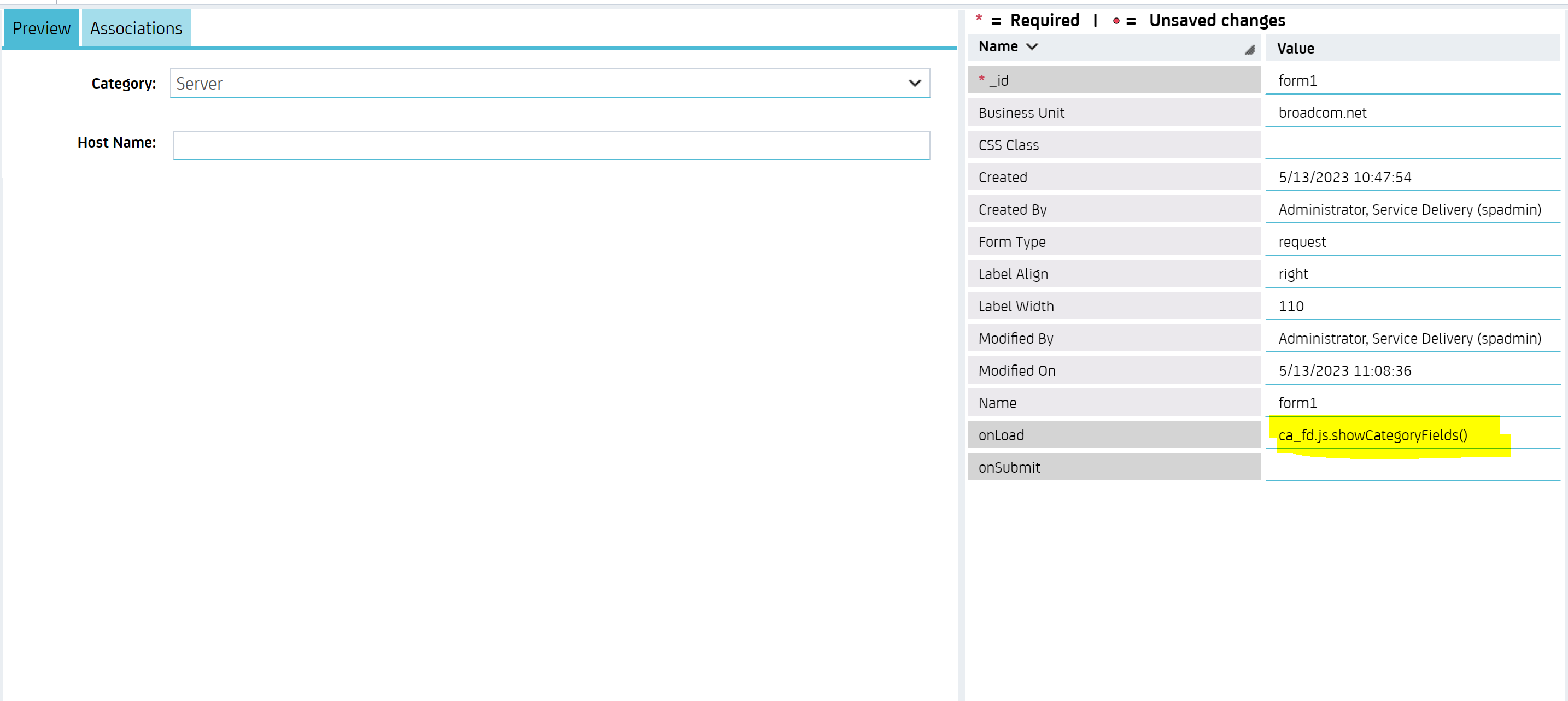Expand the Name column sort chevron

1031,46
